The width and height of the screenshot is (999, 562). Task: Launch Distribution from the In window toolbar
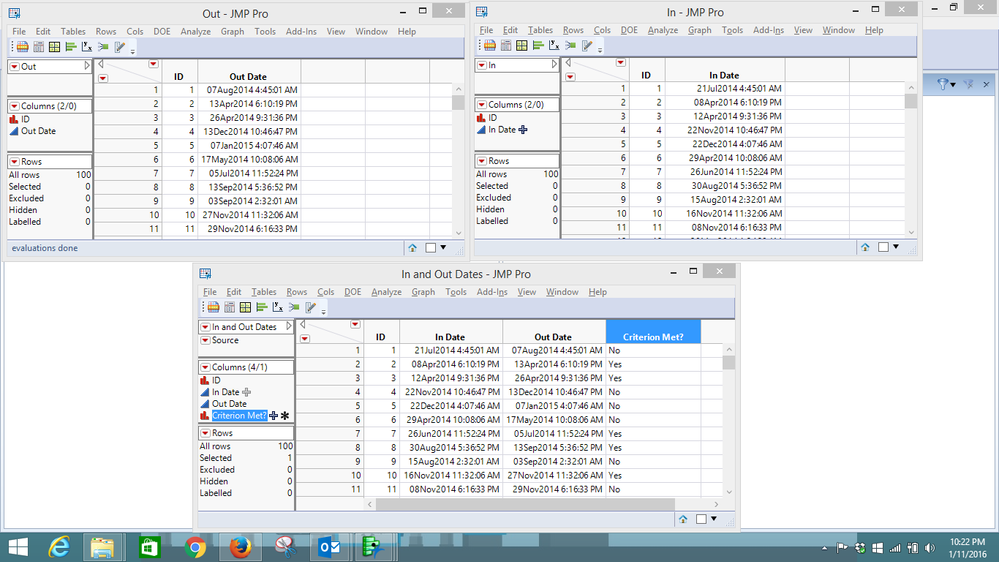[538, 45]
